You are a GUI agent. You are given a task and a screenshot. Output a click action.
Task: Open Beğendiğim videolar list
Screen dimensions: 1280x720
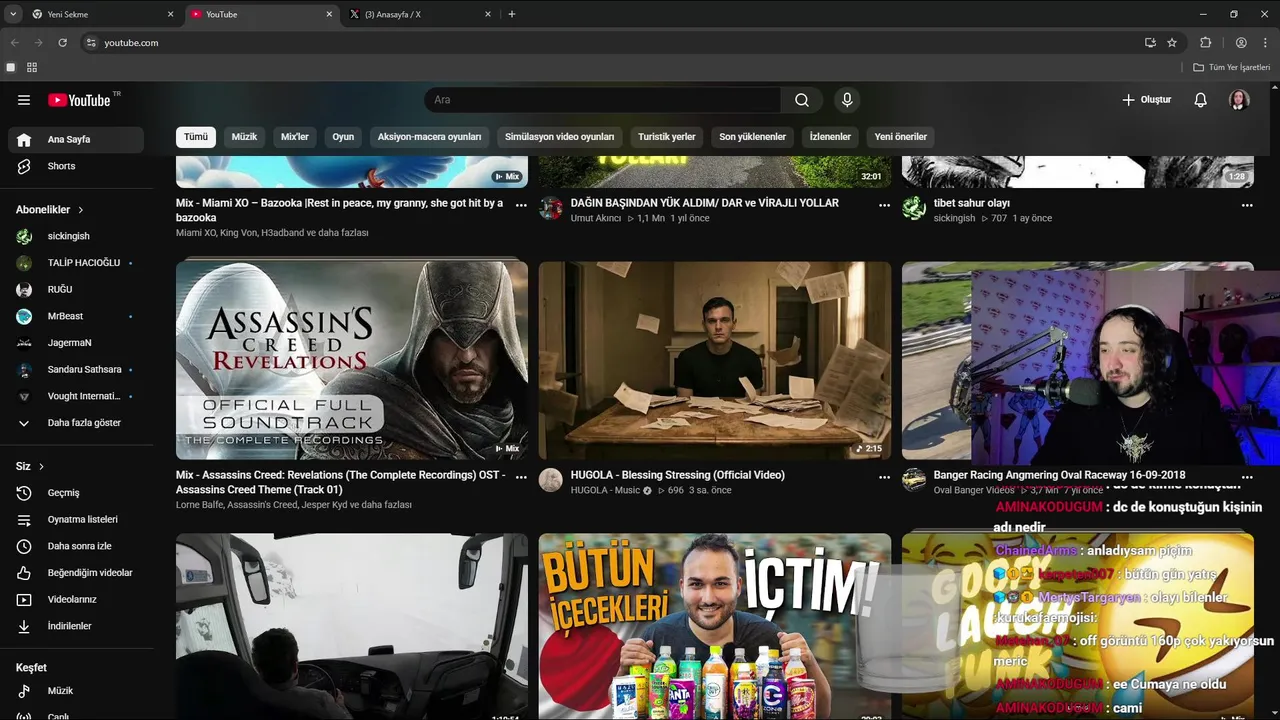(76, 573)
